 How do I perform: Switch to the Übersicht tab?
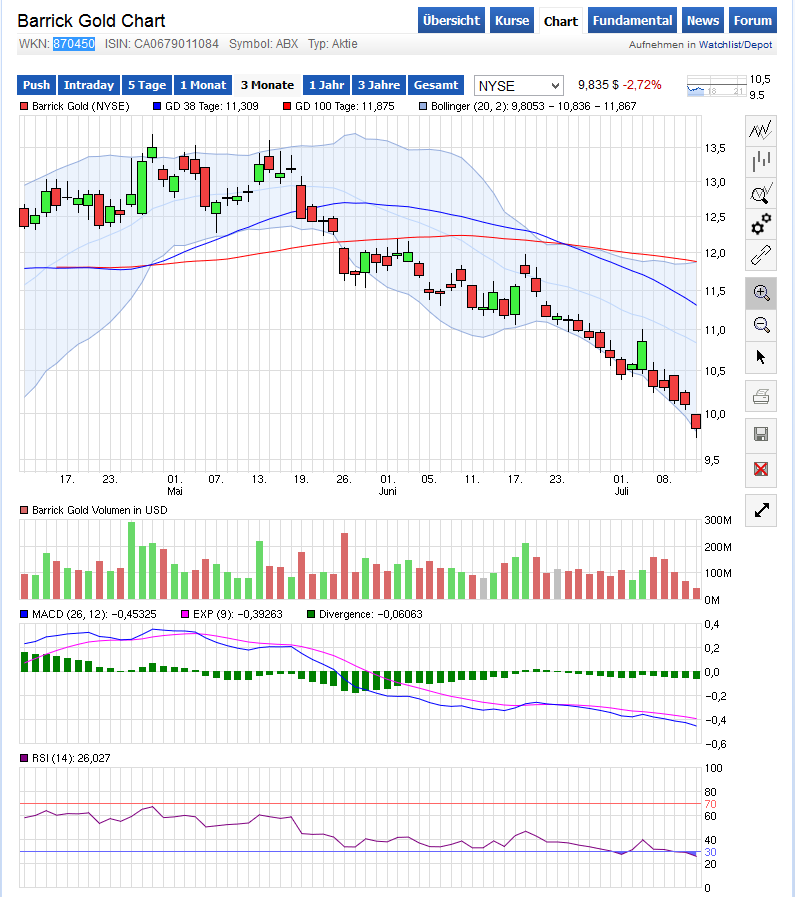coord(451,21)
